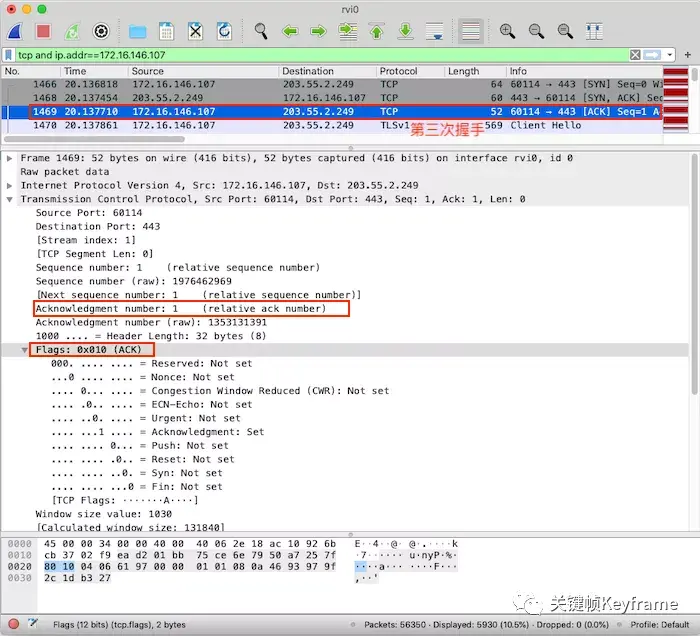Jump to the first packet

377,31
